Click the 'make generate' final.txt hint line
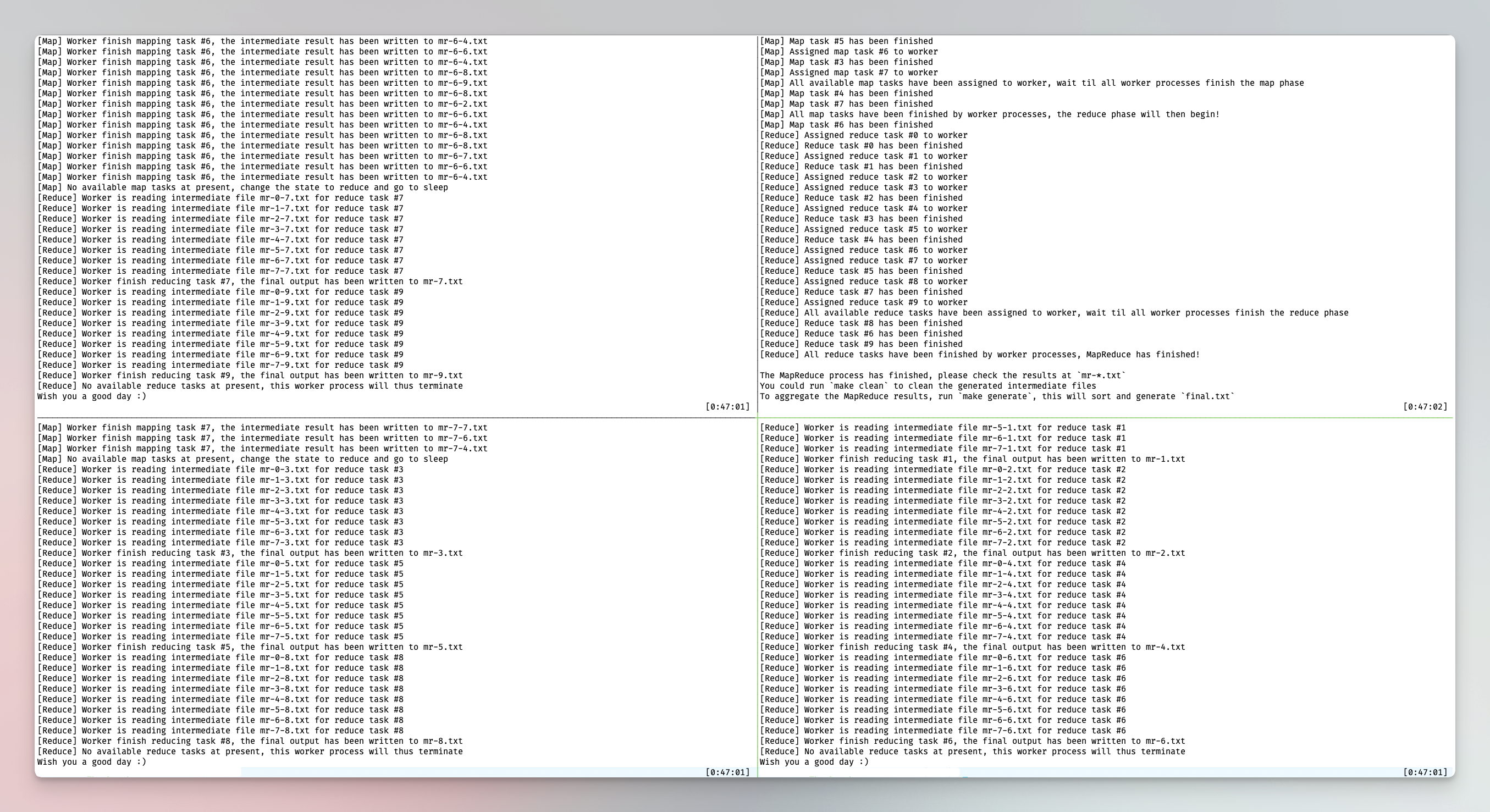 [997, 396]
